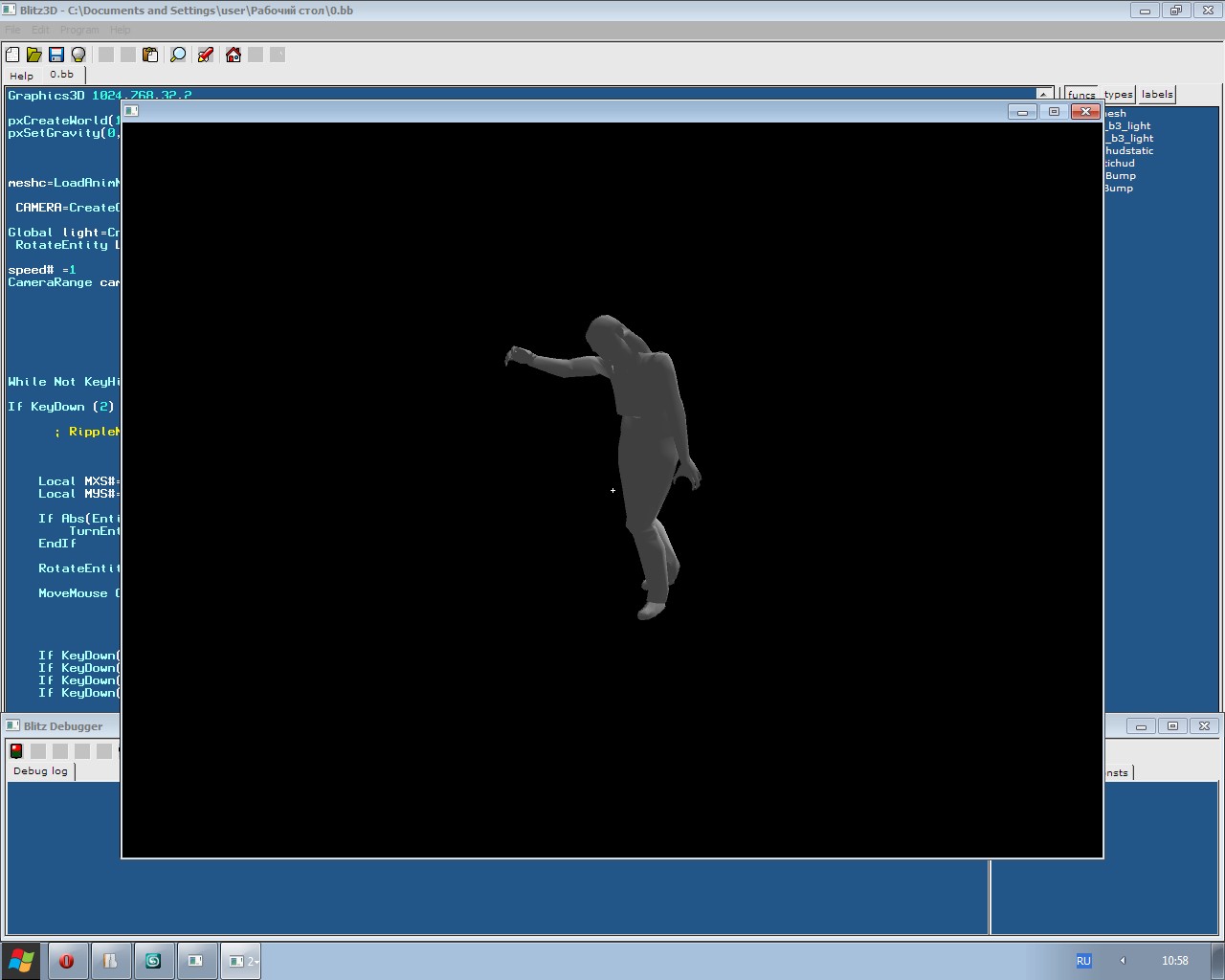Switch to the Help tab
This screenshot has width=1225, height=980.
[x=21, y=76]
